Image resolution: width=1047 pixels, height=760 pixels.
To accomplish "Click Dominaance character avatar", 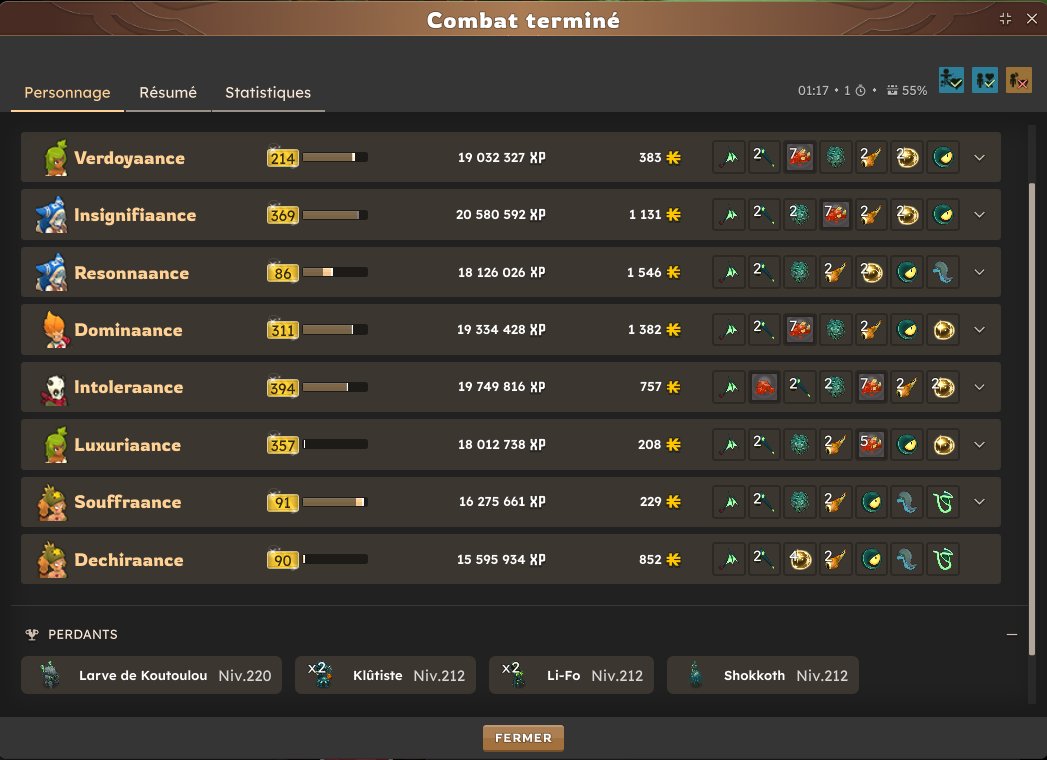I will 55,329.
